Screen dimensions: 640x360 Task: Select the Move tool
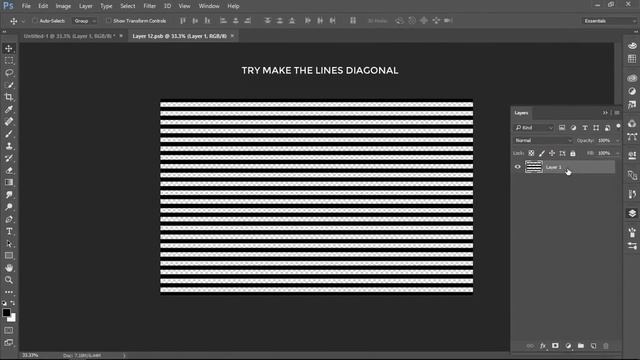click(x=9, y=49)
